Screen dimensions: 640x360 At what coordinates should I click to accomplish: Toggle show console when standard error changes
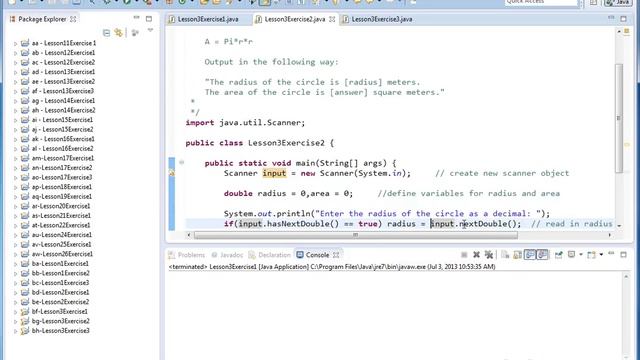542,255
